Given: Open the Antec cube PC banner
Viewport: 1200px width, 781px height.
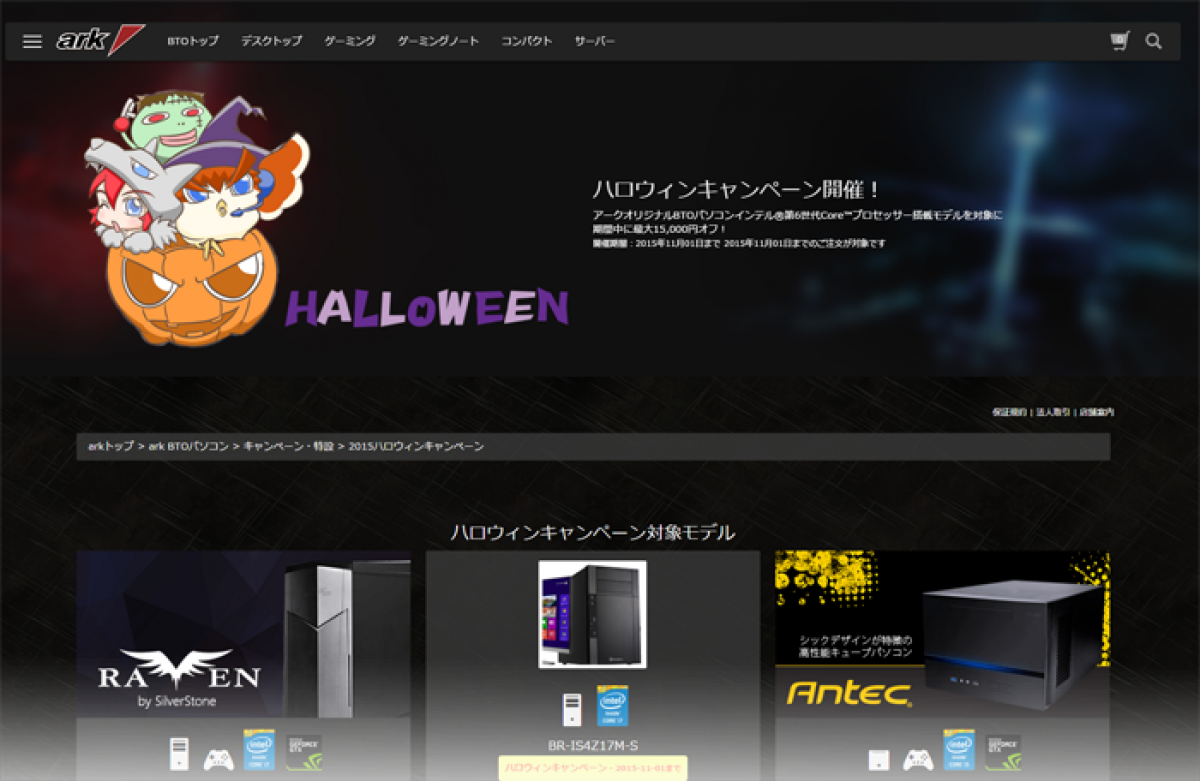Looking at the screenshot, I should point(942,634).
